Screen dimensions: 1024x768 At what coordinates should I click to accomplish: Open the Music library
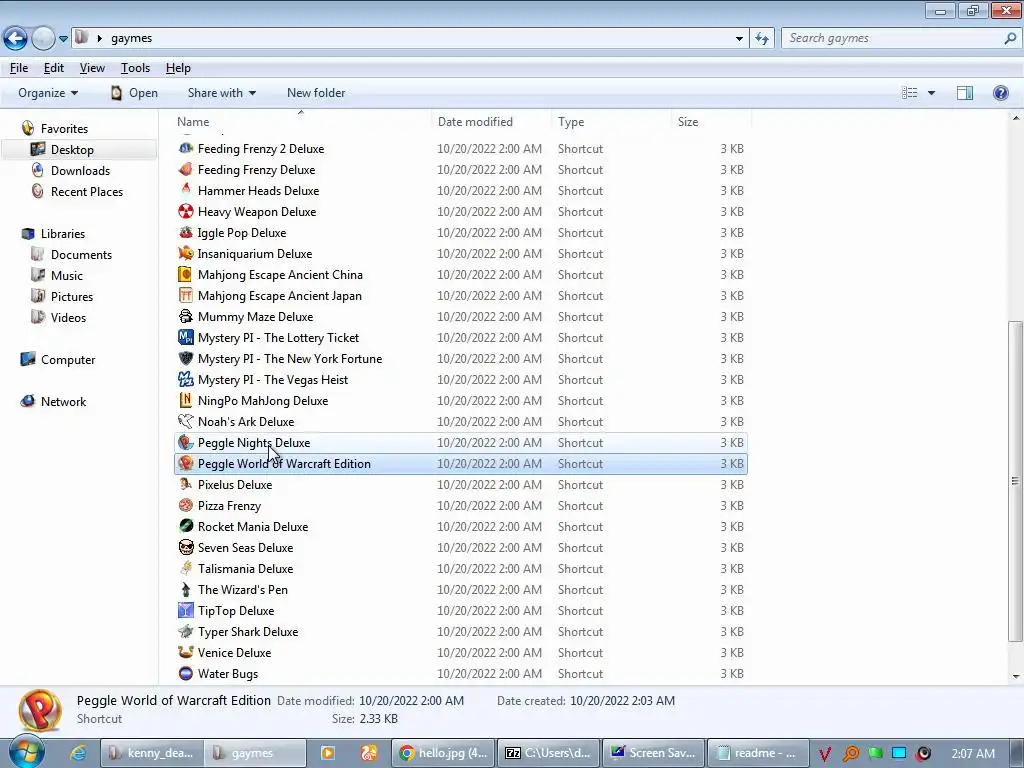(x=67, y=276)
